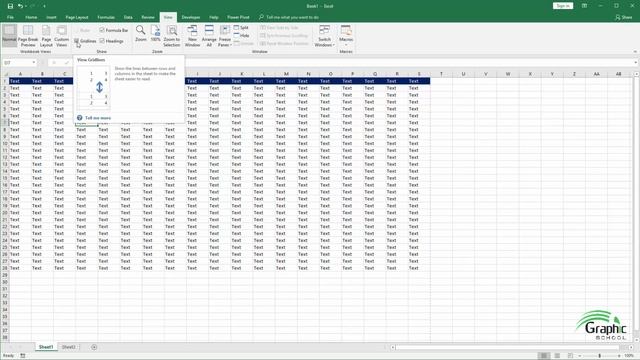Open the Formulas ribbon tab
The height and width of the screenshot is (360, 640).
[106, 17]
